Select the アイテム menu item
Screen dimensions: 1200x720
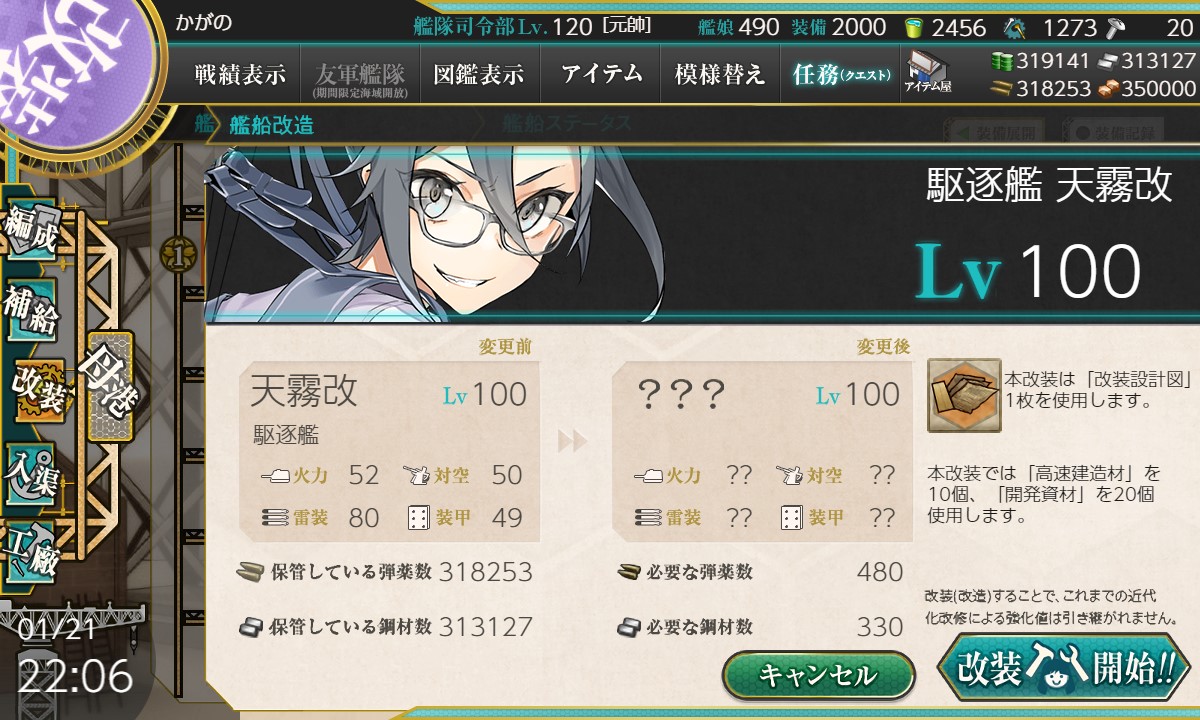[x=600, y=74]
